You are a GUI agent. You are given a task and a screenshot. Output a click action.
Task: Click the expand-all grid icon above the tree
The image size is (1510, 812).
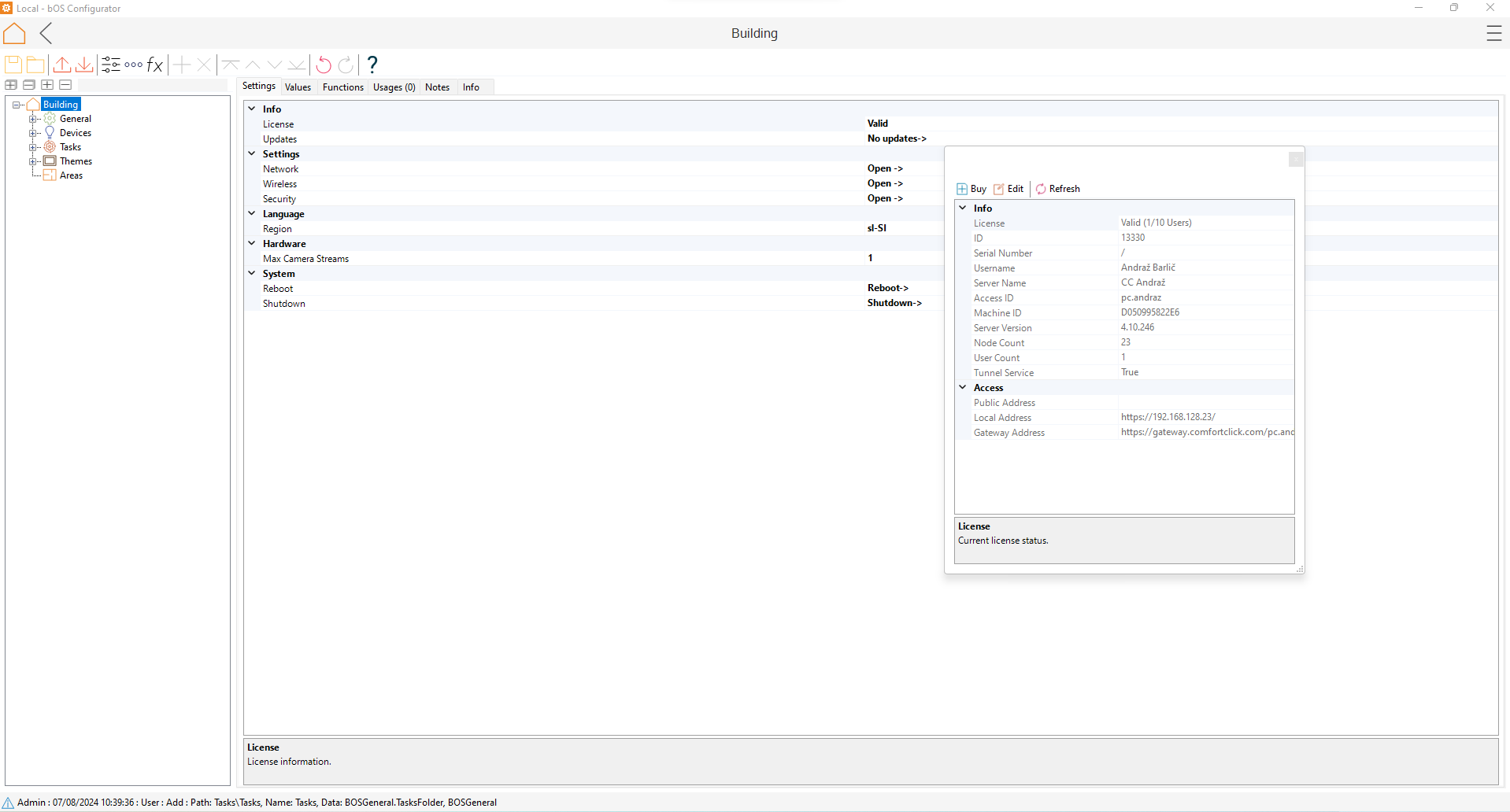pos(11,85)
